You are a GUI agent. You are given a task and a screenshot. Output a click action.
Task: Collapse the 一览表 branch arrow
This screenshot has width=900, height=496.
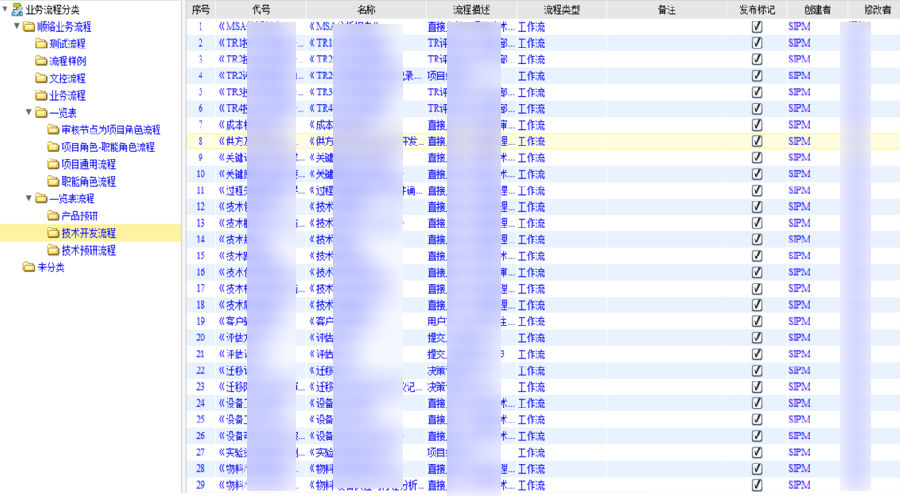tap(29, 112)
